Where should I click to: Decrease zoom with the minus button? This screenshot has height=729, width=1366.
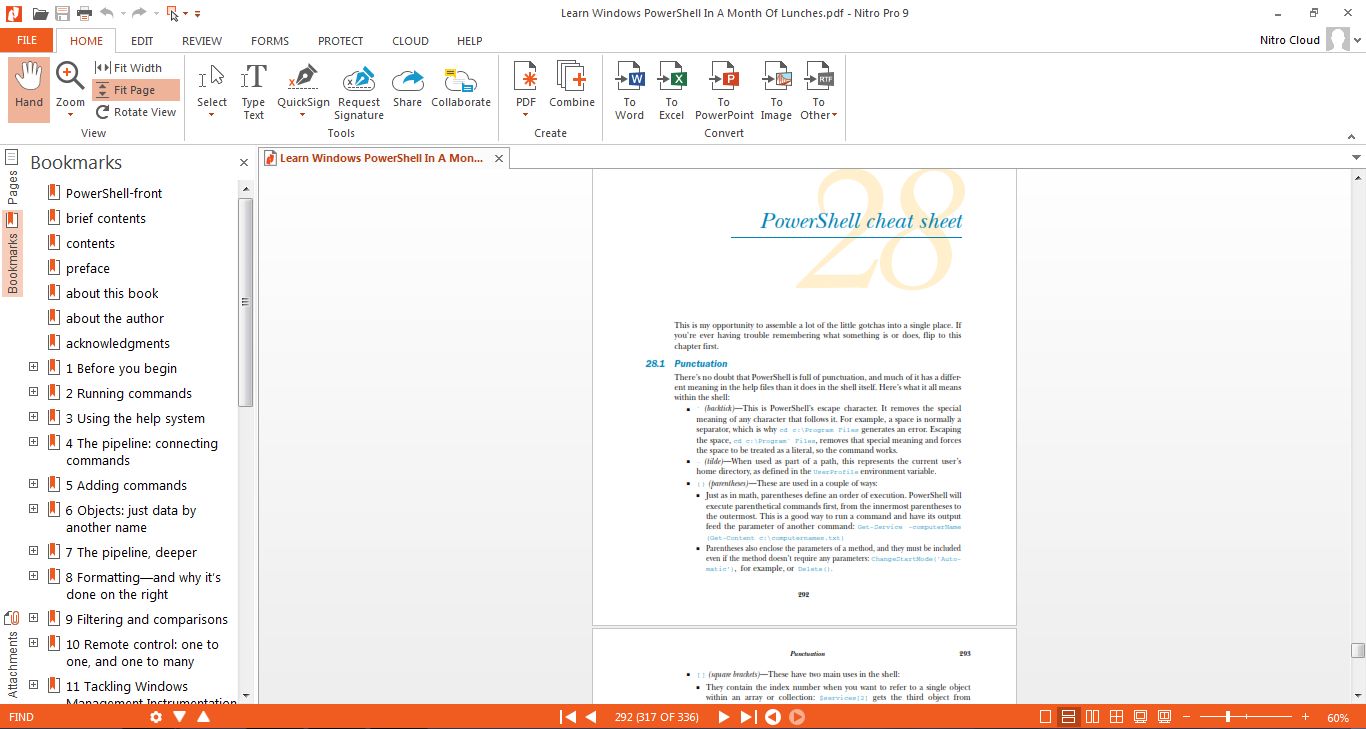click(x=1187, y=717)
